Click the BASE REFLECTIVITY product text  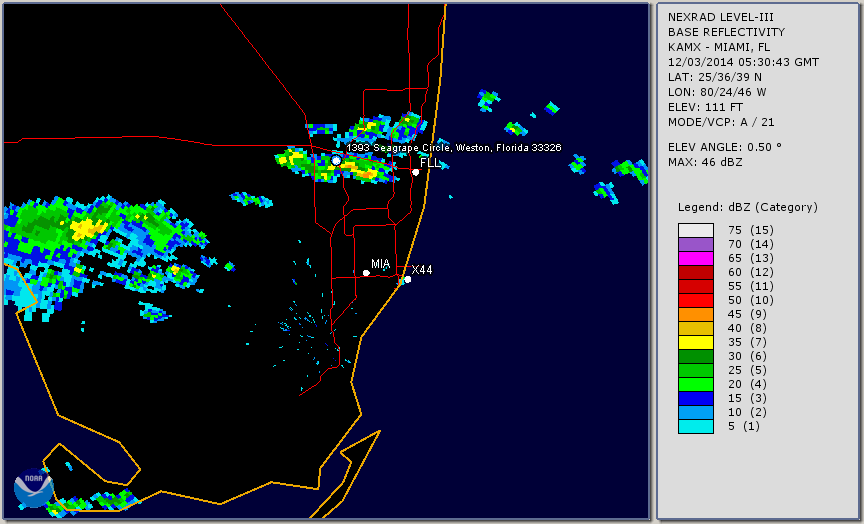pos(726,33)
